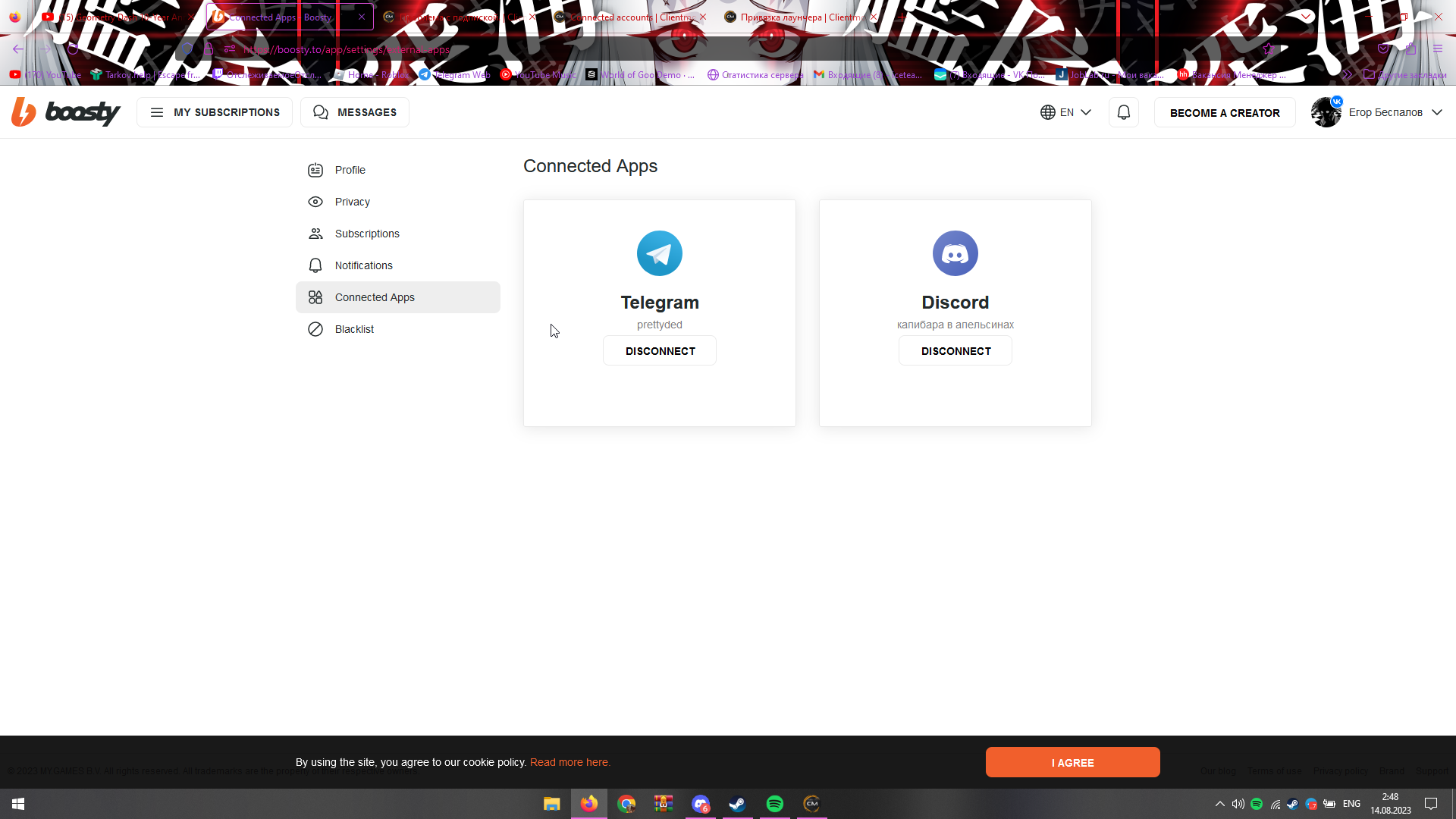Click the Boosty logo
This screenshot has height=819, width=1456.
[66, 112]
